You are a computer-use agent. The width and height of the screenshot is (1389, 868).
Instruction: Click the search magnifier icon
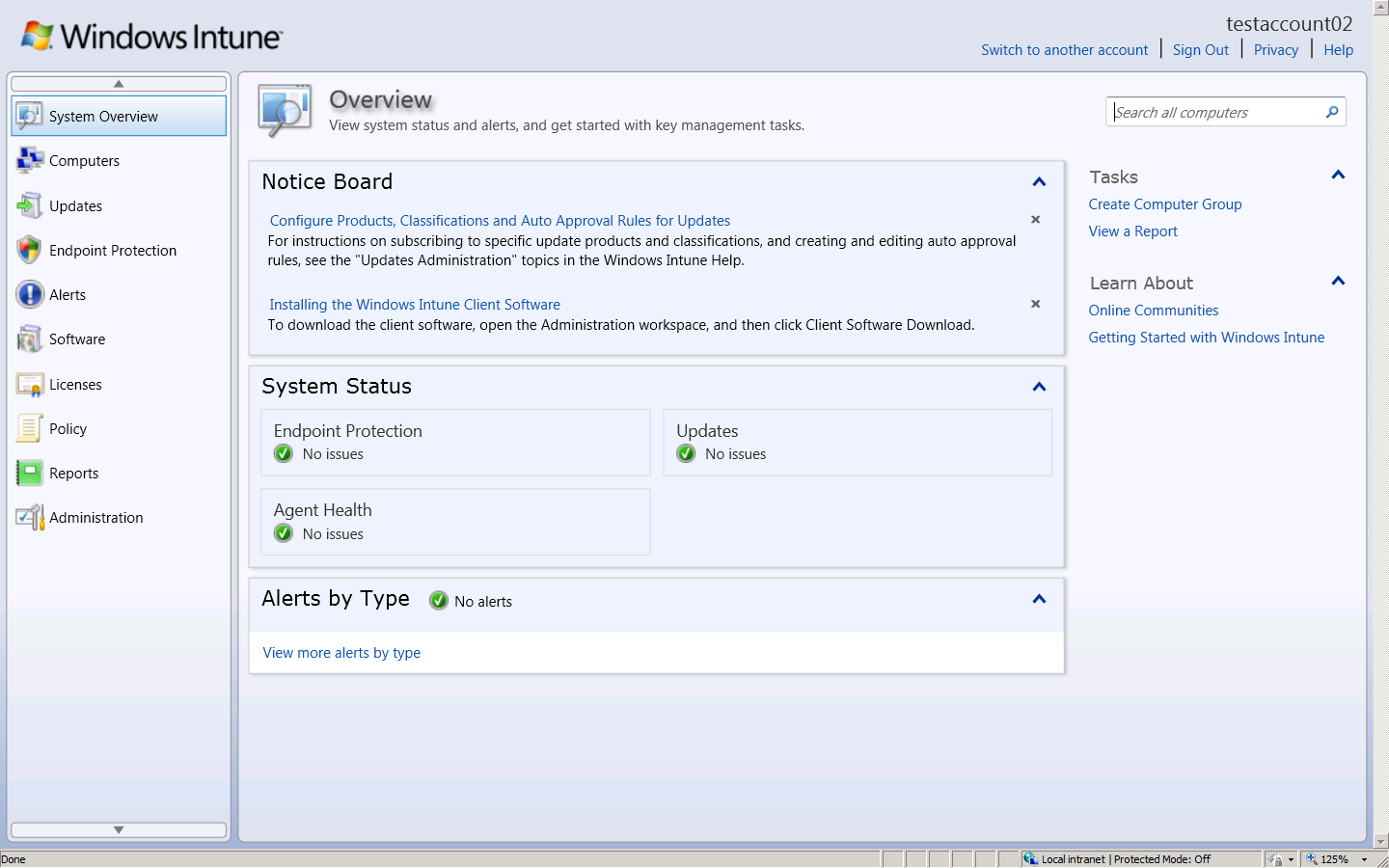(1332, 112)
